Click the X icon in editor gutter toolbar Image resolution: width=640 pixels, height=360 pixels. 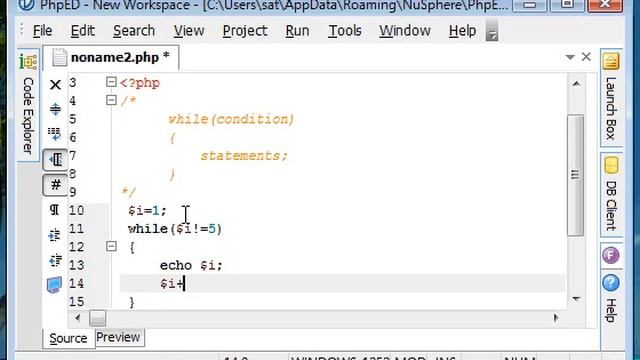tap(55, 85)
